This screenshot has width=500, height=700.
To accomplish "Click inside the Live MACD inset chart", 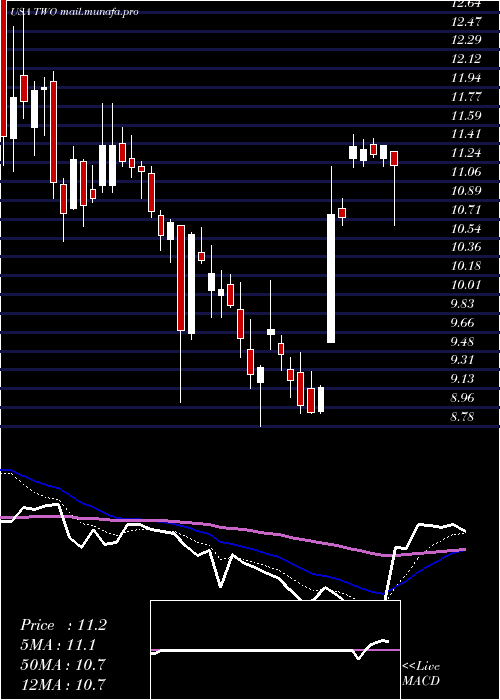I will pos(275,650).
